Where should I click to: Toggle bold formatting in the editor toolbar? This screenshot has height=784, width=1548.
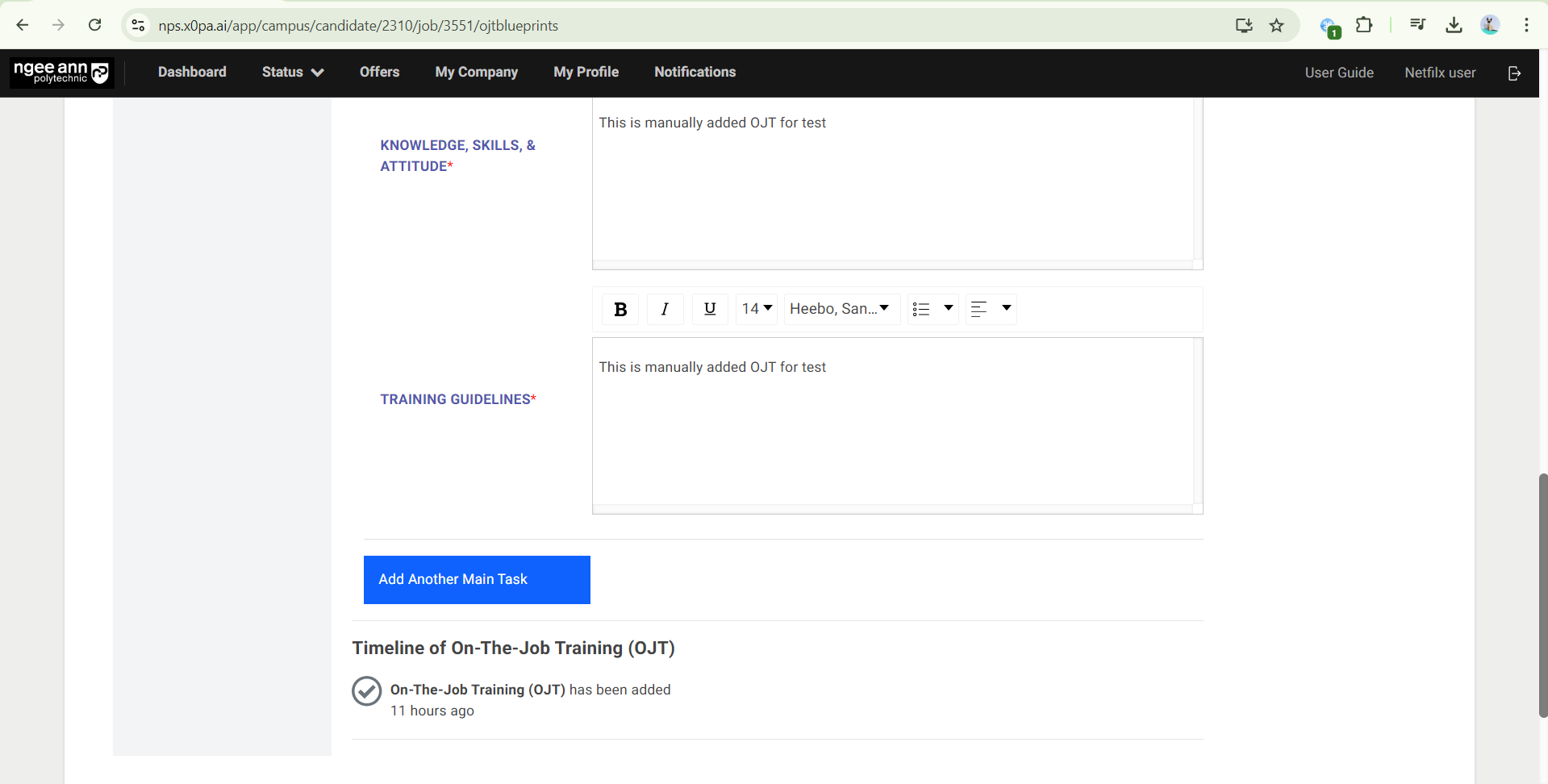[x=620, y=309]
